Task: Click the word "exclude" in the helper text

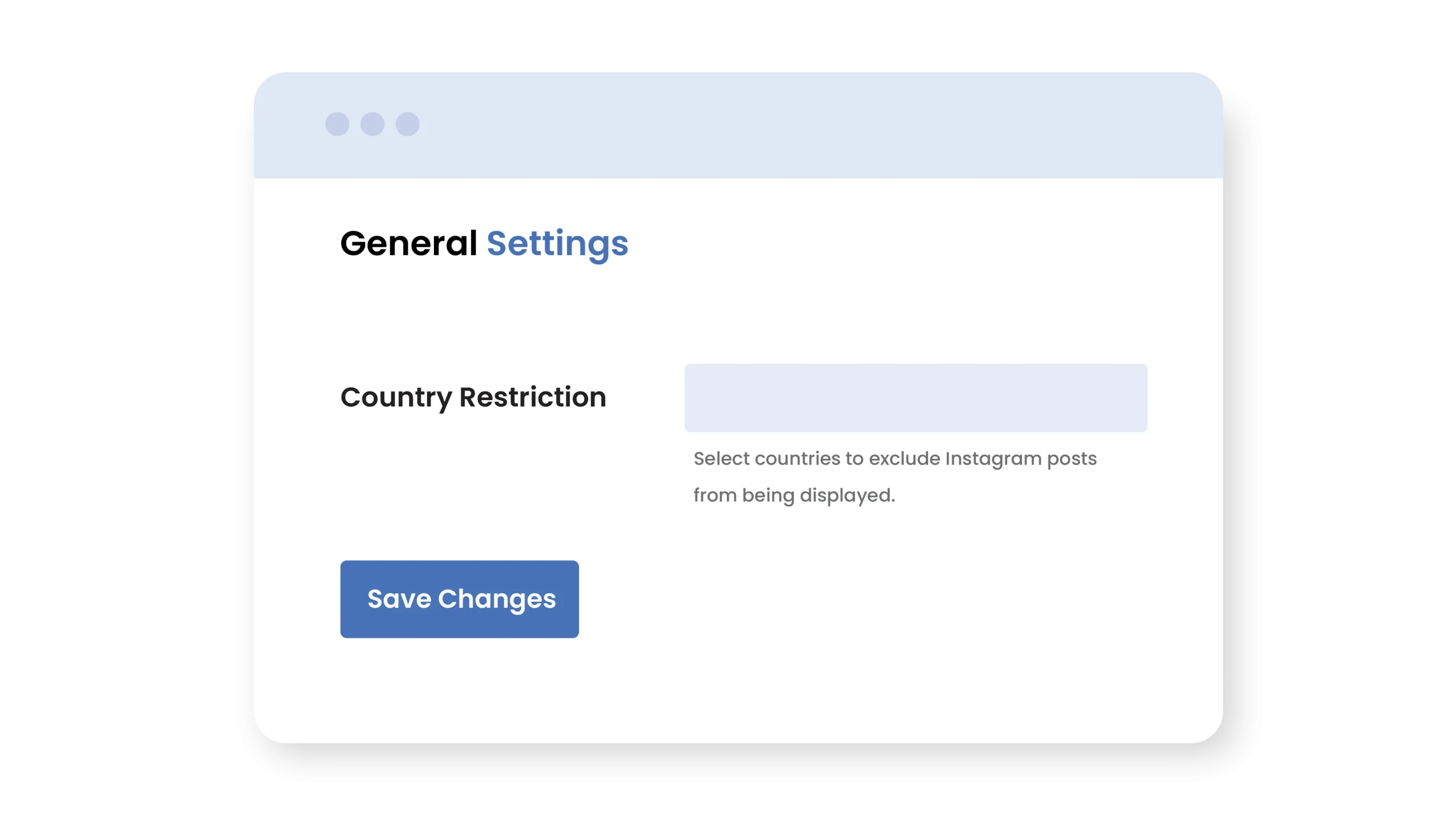Action: [x=904, y=458]
